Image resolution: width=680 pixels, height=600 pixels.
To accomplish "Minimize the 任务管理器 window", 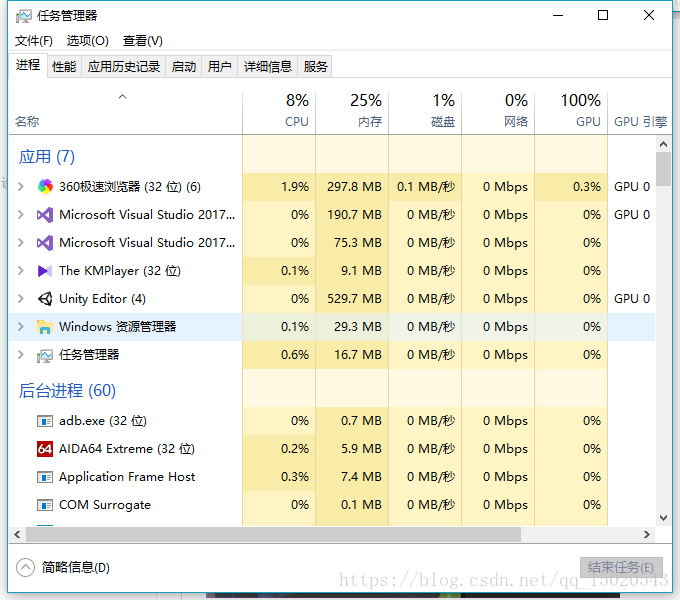I will [x=558, y=16].
